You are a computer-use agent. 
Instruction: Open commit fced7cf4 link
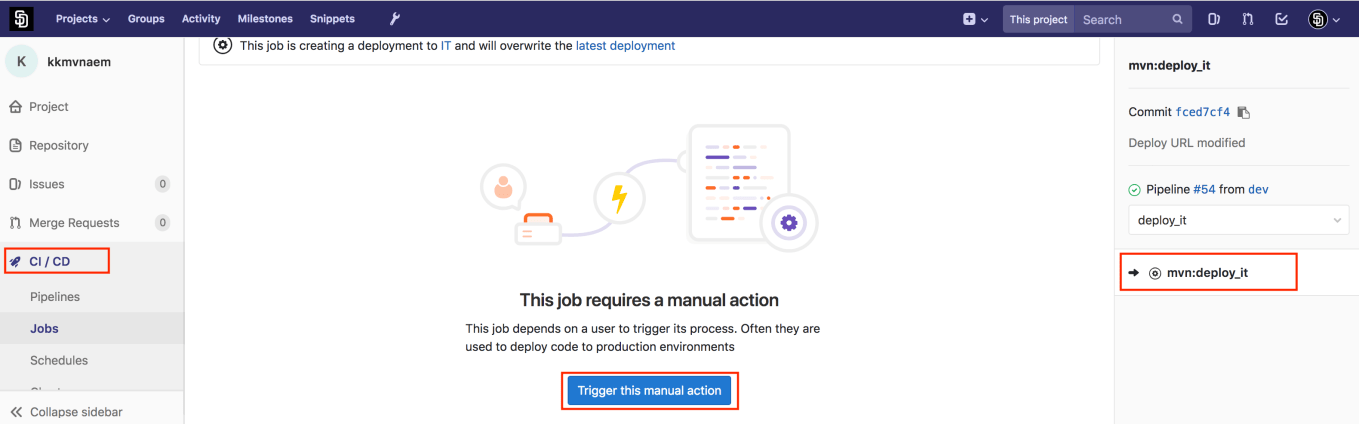click(x=1203, y=112)
